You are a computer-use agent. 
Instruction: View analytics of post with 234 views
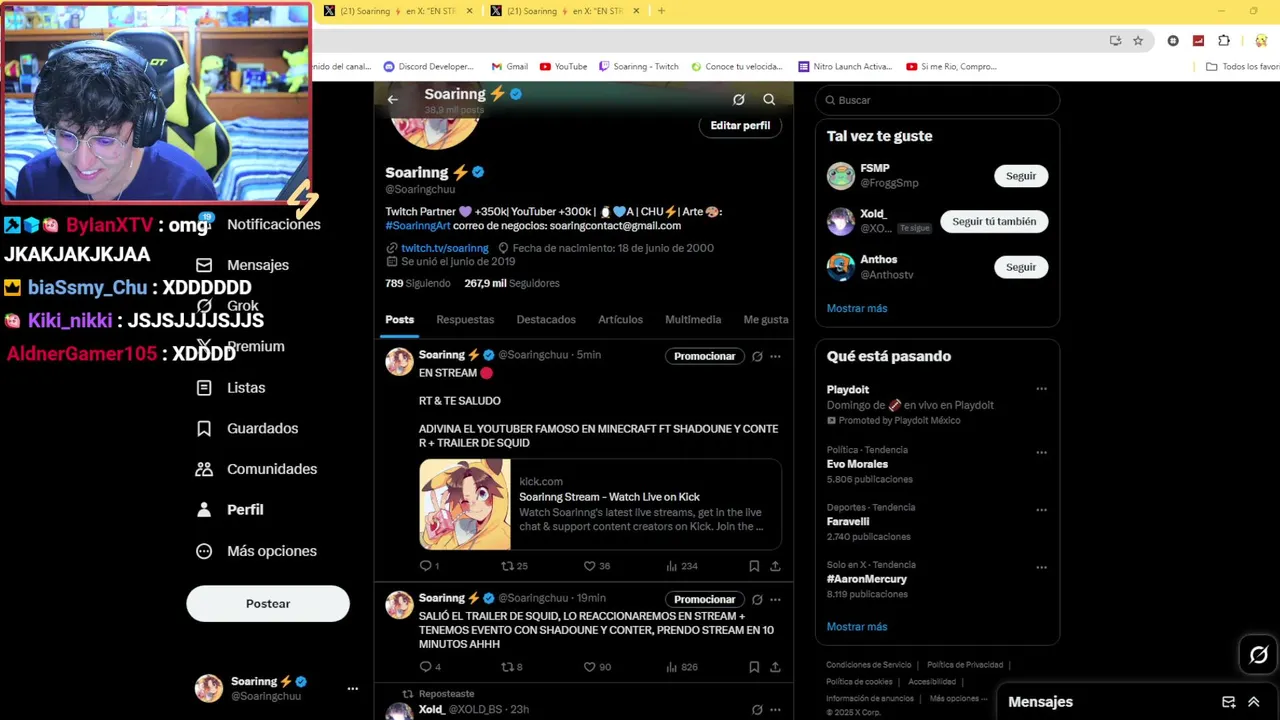click(x=681, y=566)
